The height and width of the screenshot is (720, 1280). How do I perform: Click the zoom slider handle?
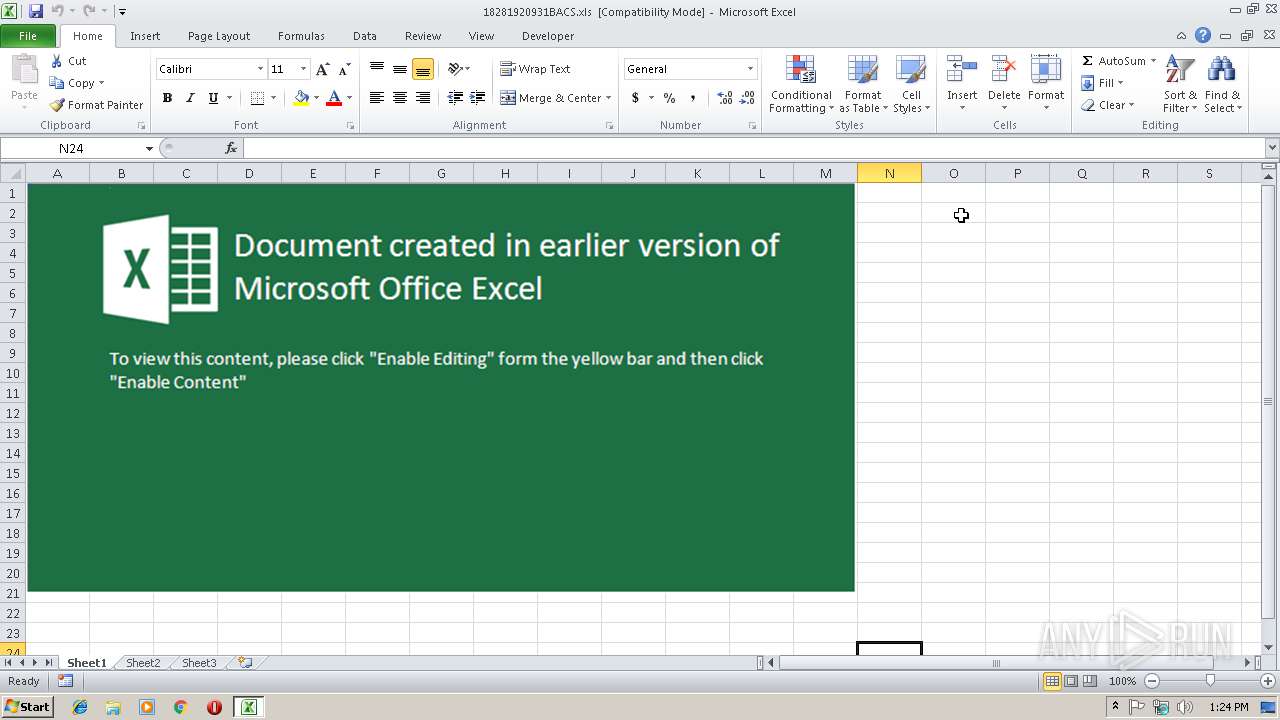pyautogui.click(x=1210, y=681)
